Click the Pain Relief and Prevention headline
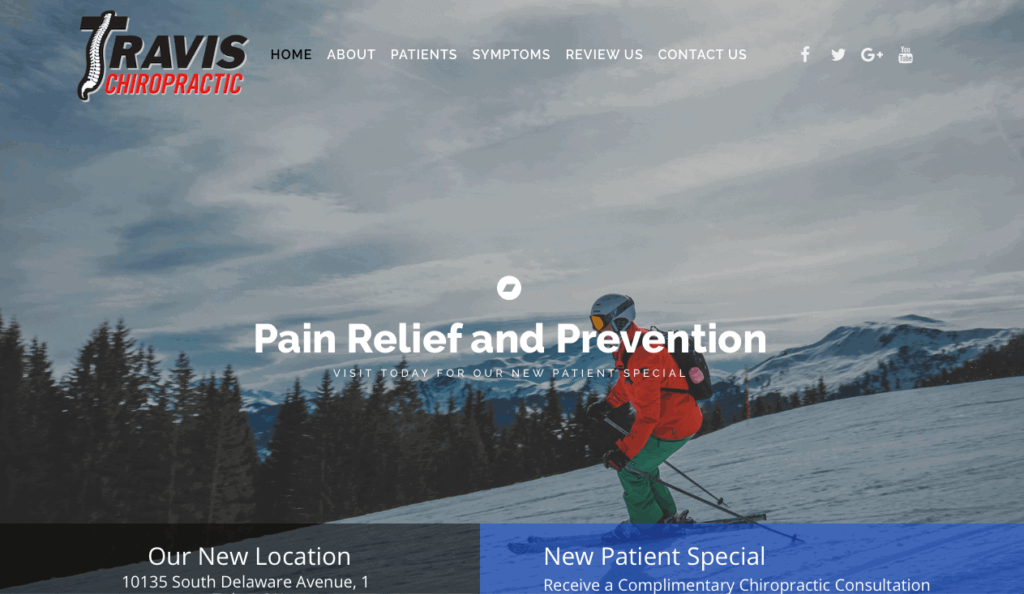Viewport: 1024px width, 594px height. pyautogui.click(x=510, y=339)
